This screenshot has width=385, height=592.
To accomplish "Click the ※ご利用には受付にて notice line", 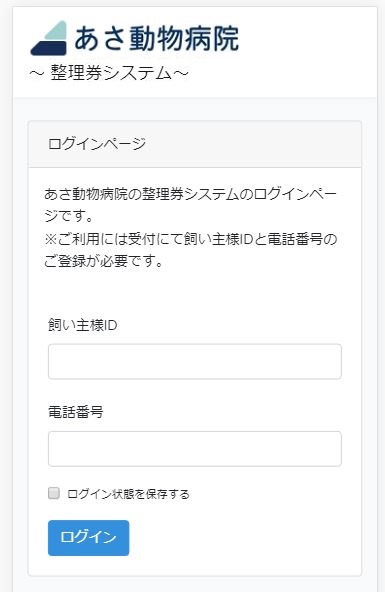I will coord(191,239).
